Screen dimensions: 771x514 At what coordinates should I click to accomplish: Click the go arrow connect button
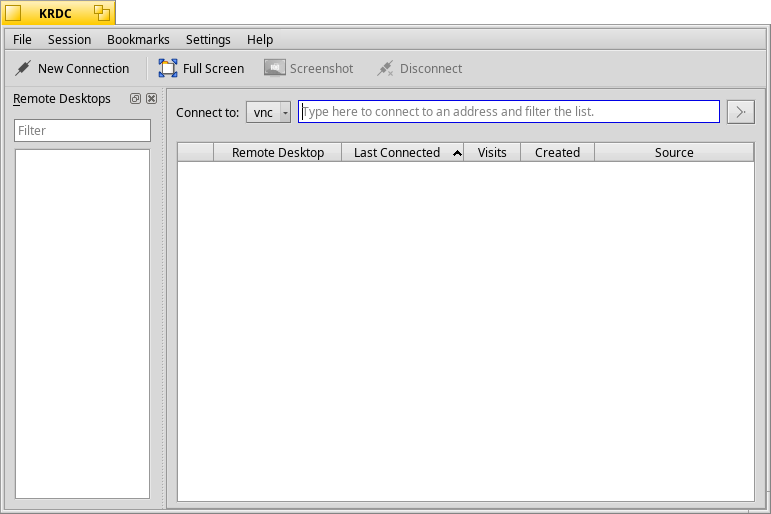click(x=741, y=112)
